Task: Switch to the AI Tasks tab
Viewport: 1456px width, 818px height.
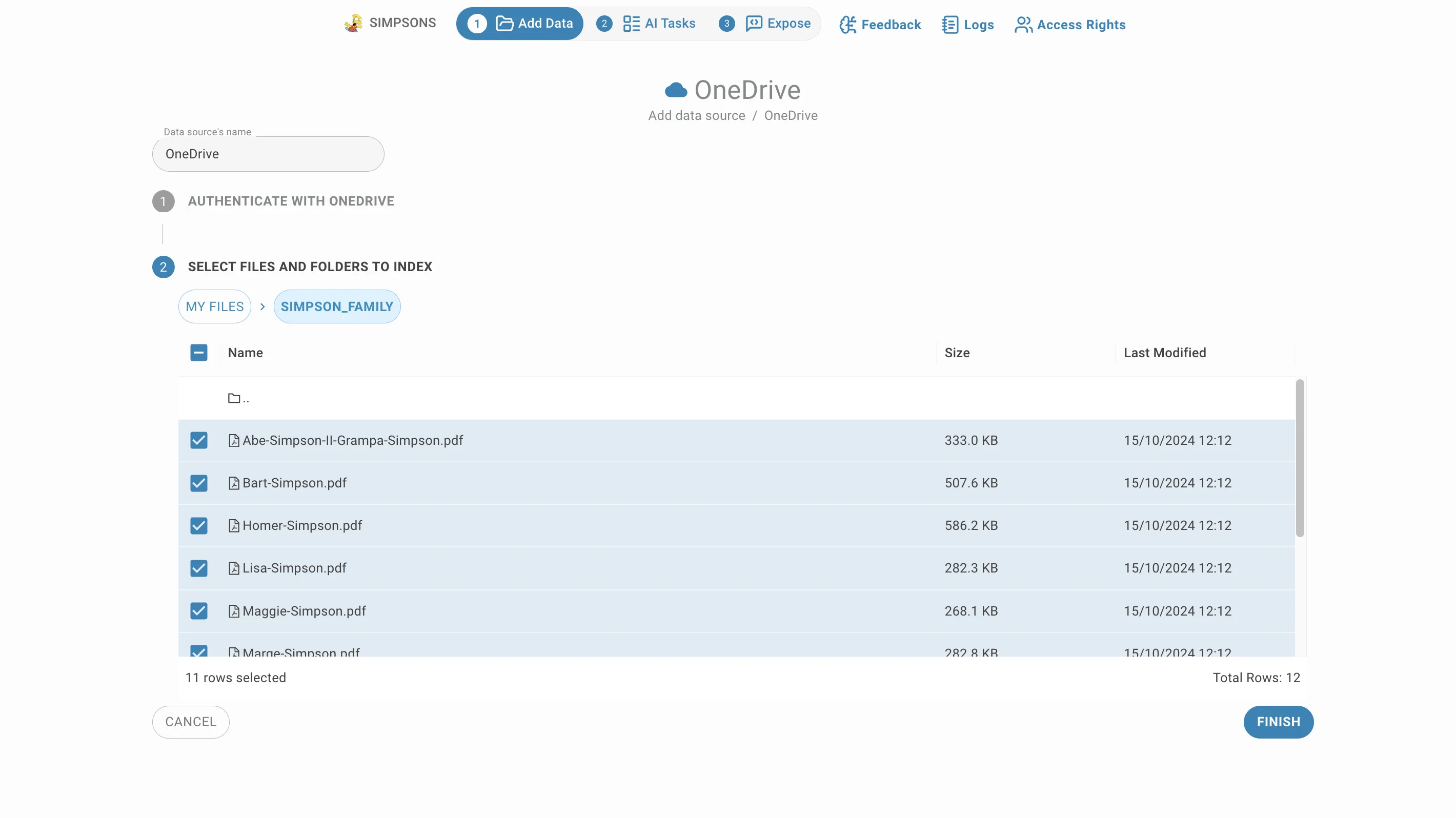Action: click(646, 23)
